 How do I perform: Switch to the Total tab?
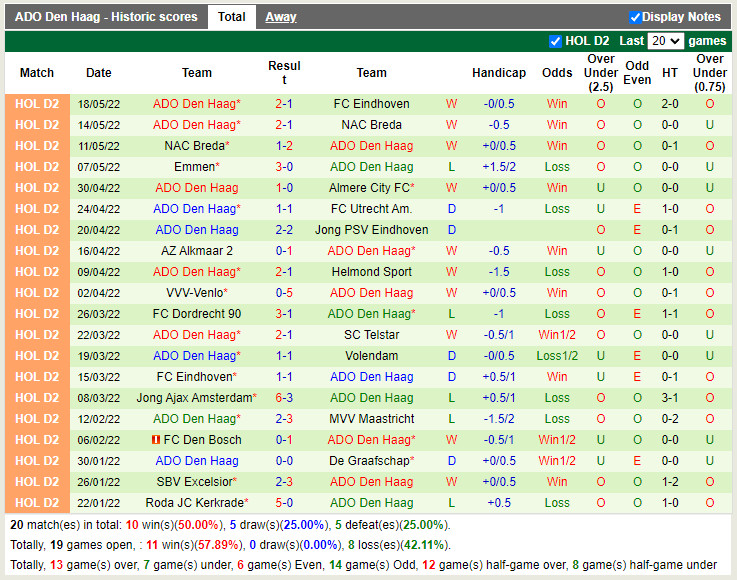[232, 17]
